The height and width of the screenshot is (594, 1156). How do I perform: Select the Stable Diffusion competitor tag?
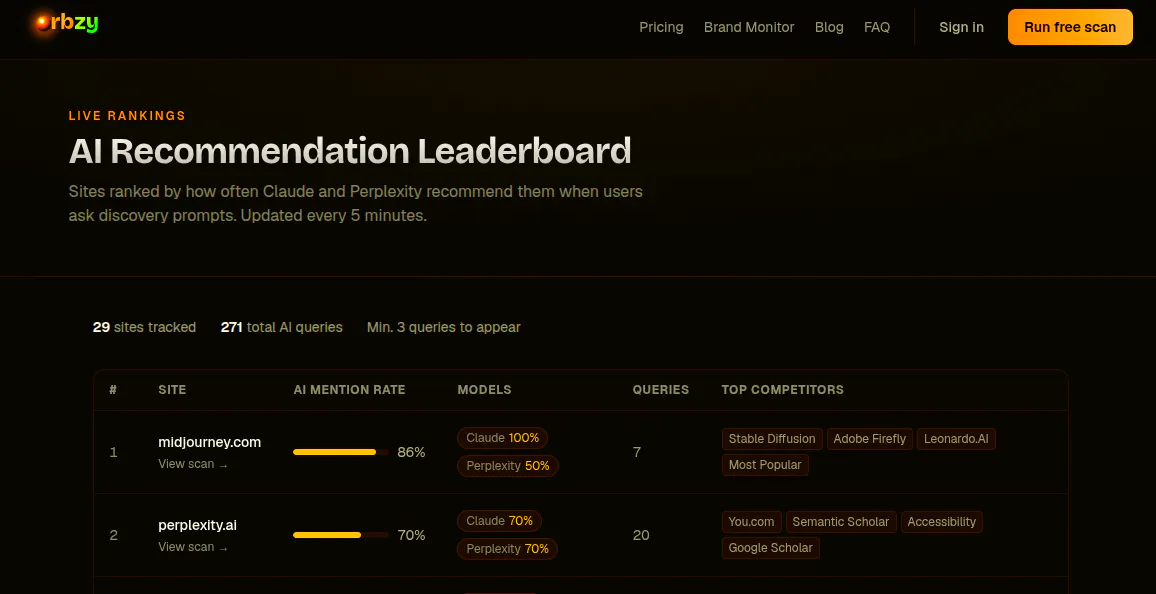pos(772,439)
